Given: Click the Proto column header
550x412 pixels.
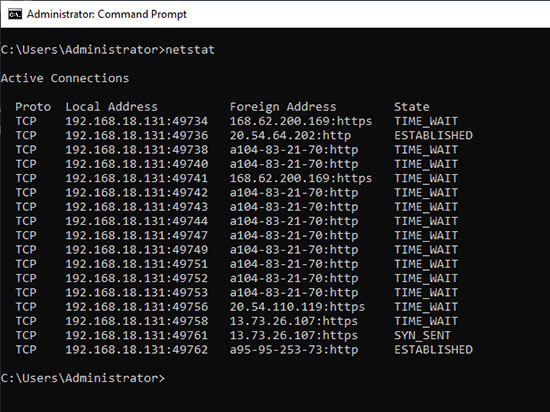Looking at the screenshot, I should pos(33,107).
